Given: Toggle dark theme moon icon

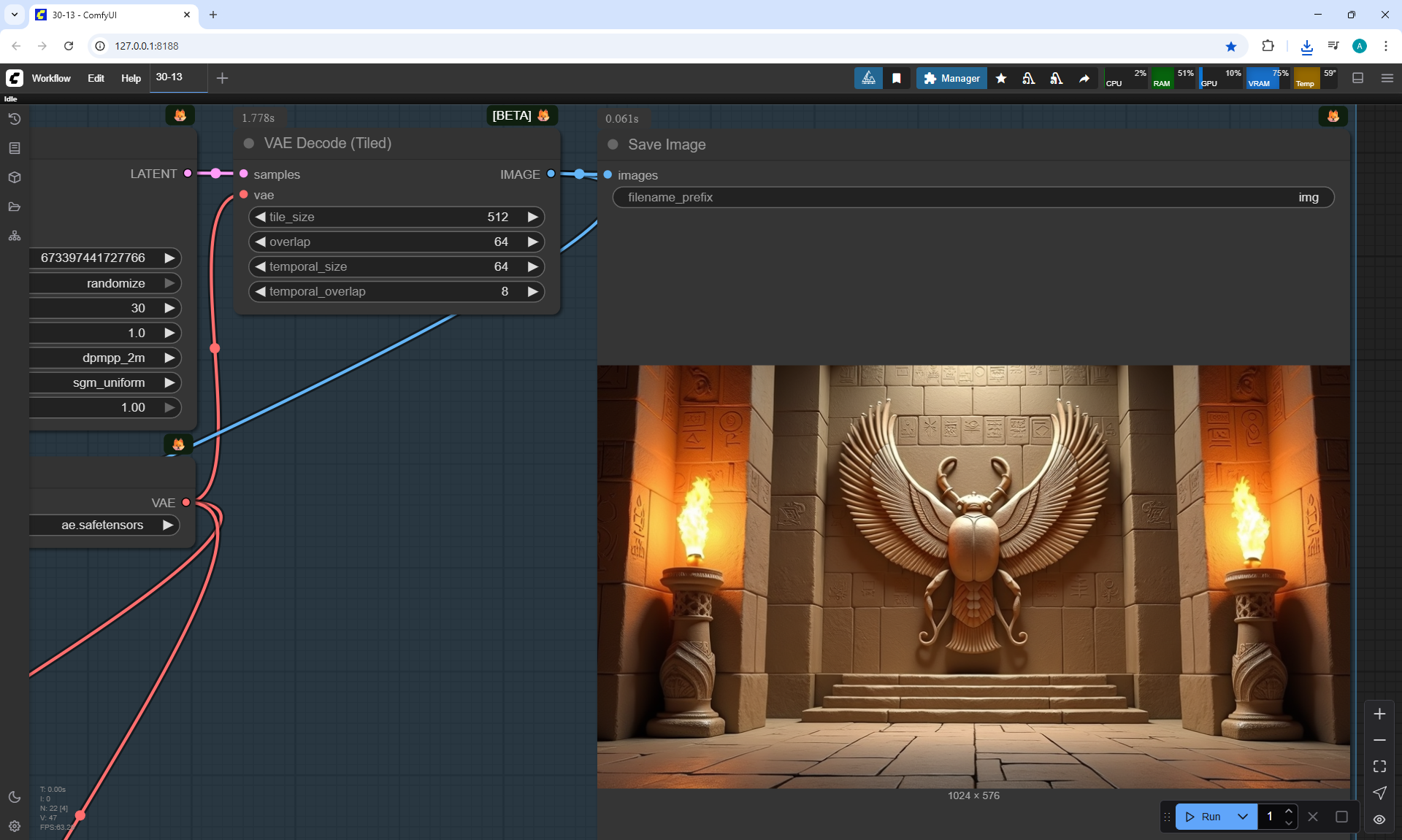Looking at the screenshot, I should click(x=15, y=797).
